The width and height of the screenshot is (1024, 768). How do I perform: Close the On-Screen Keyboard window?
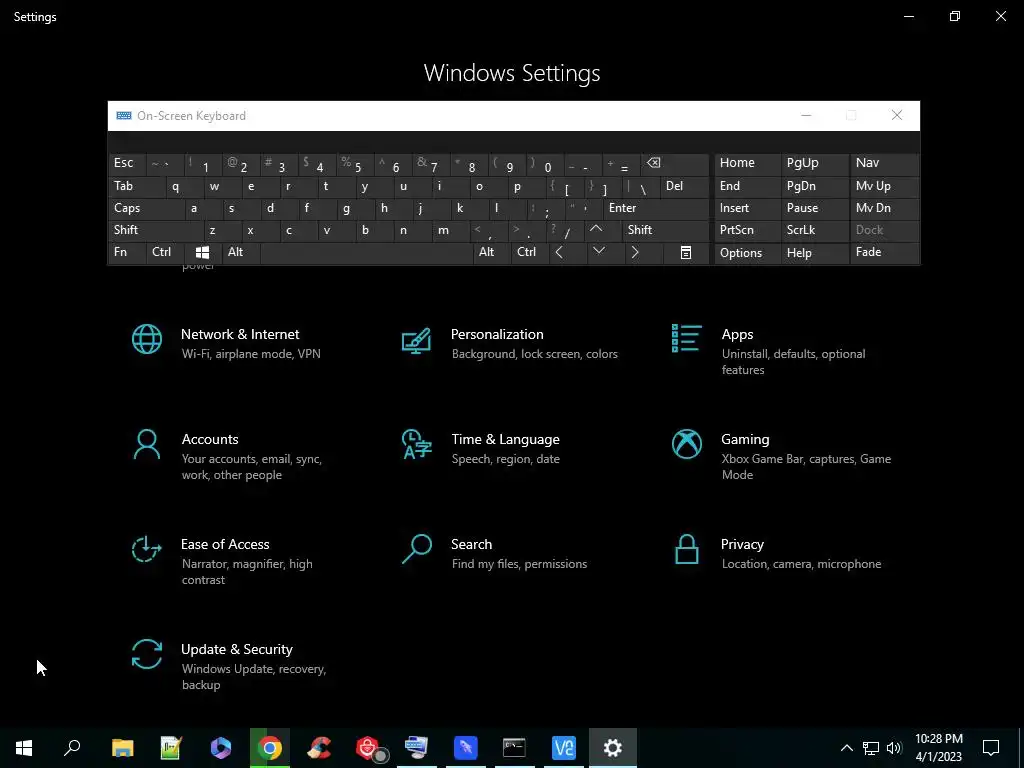tap(897, 116)
